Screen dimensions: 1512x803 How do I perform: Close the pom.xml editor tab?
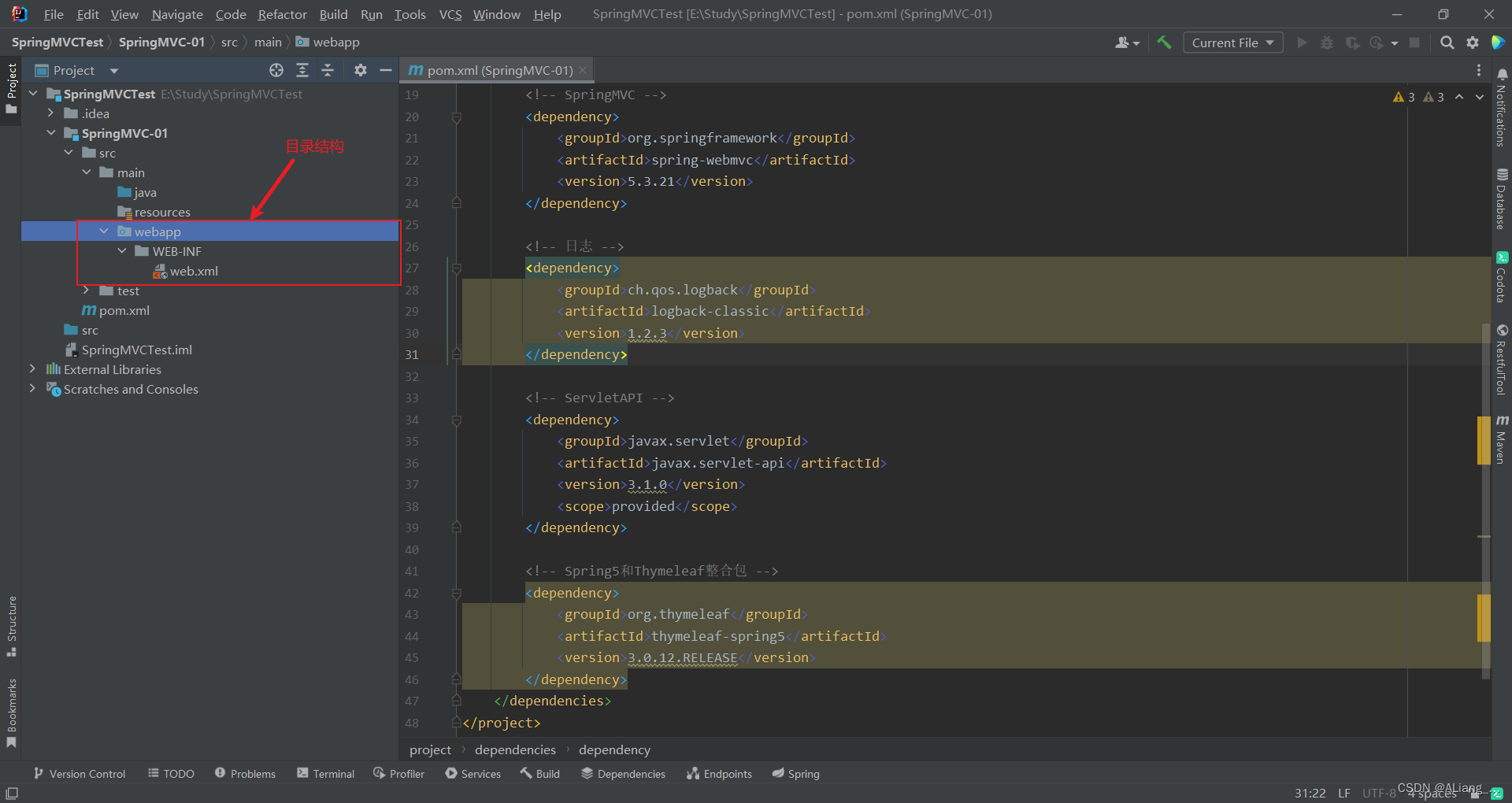point(583,70)
